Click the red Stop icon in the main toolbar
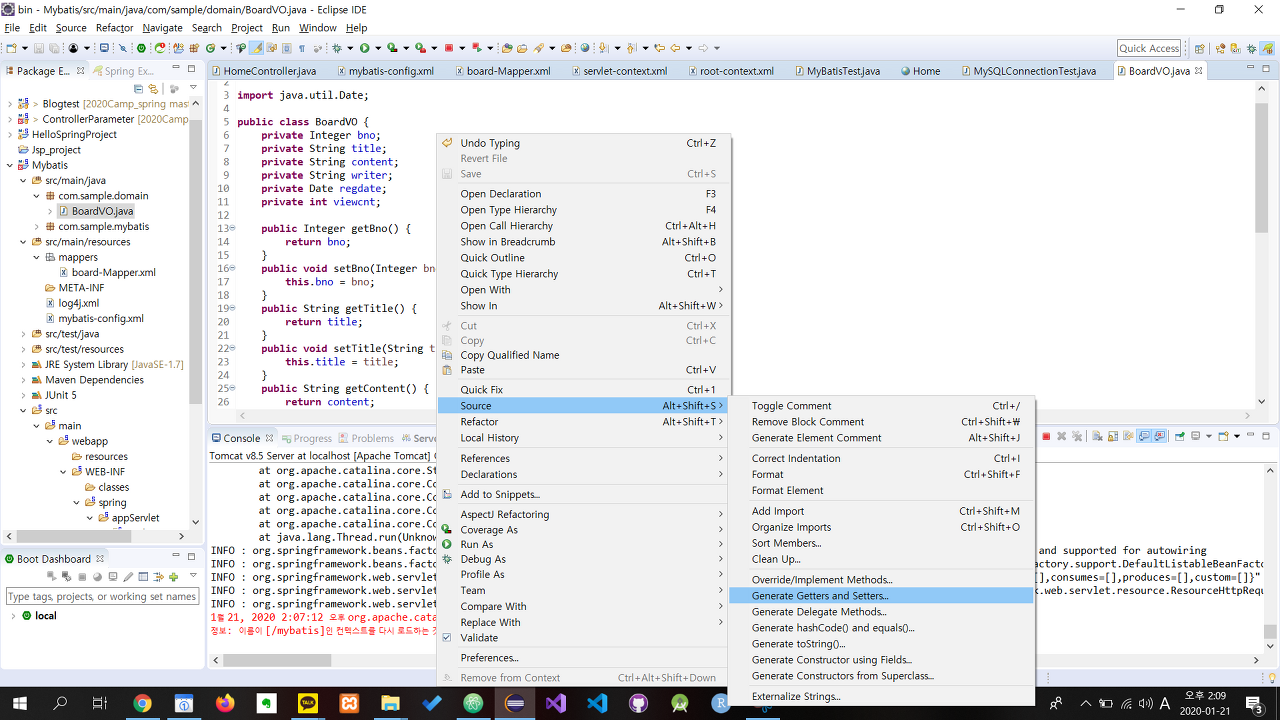Image resolution: width=1280 pixels, height=720 pixels. point(448,48)
